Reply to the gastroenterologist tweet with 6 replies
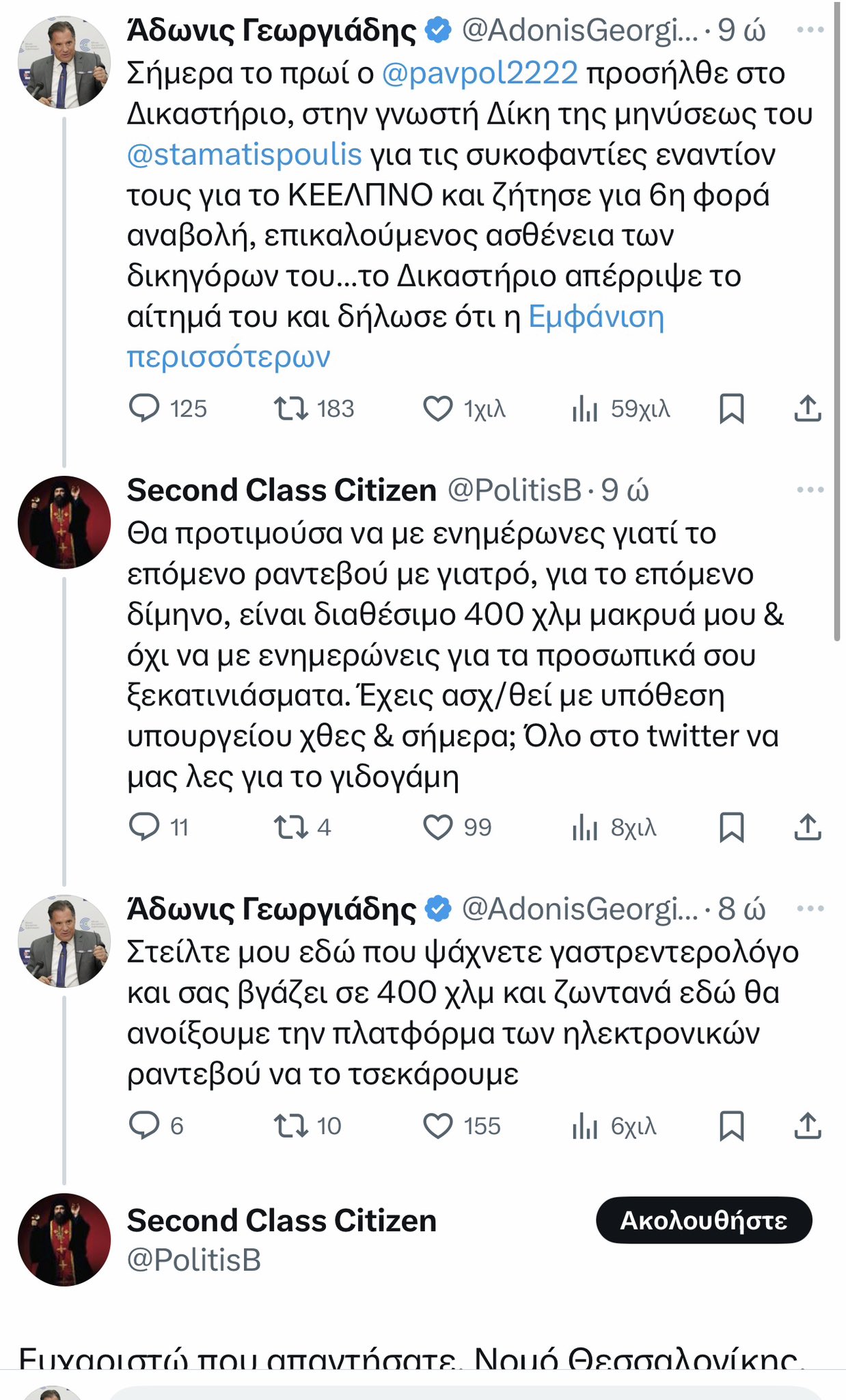The height and width of the screenshot is (1400, 846). coord(144,1125)
